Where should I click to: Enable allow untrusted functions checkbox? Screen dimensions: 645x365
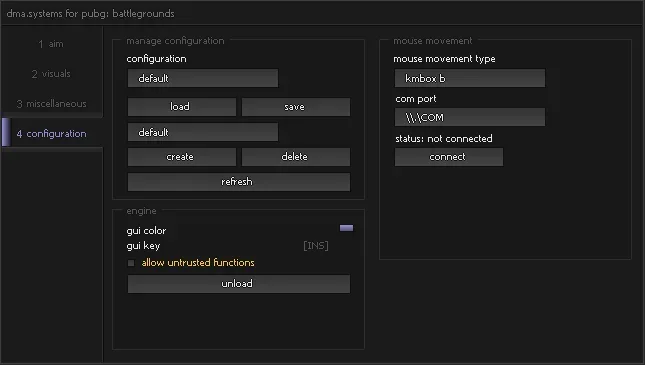click(131, 263)
